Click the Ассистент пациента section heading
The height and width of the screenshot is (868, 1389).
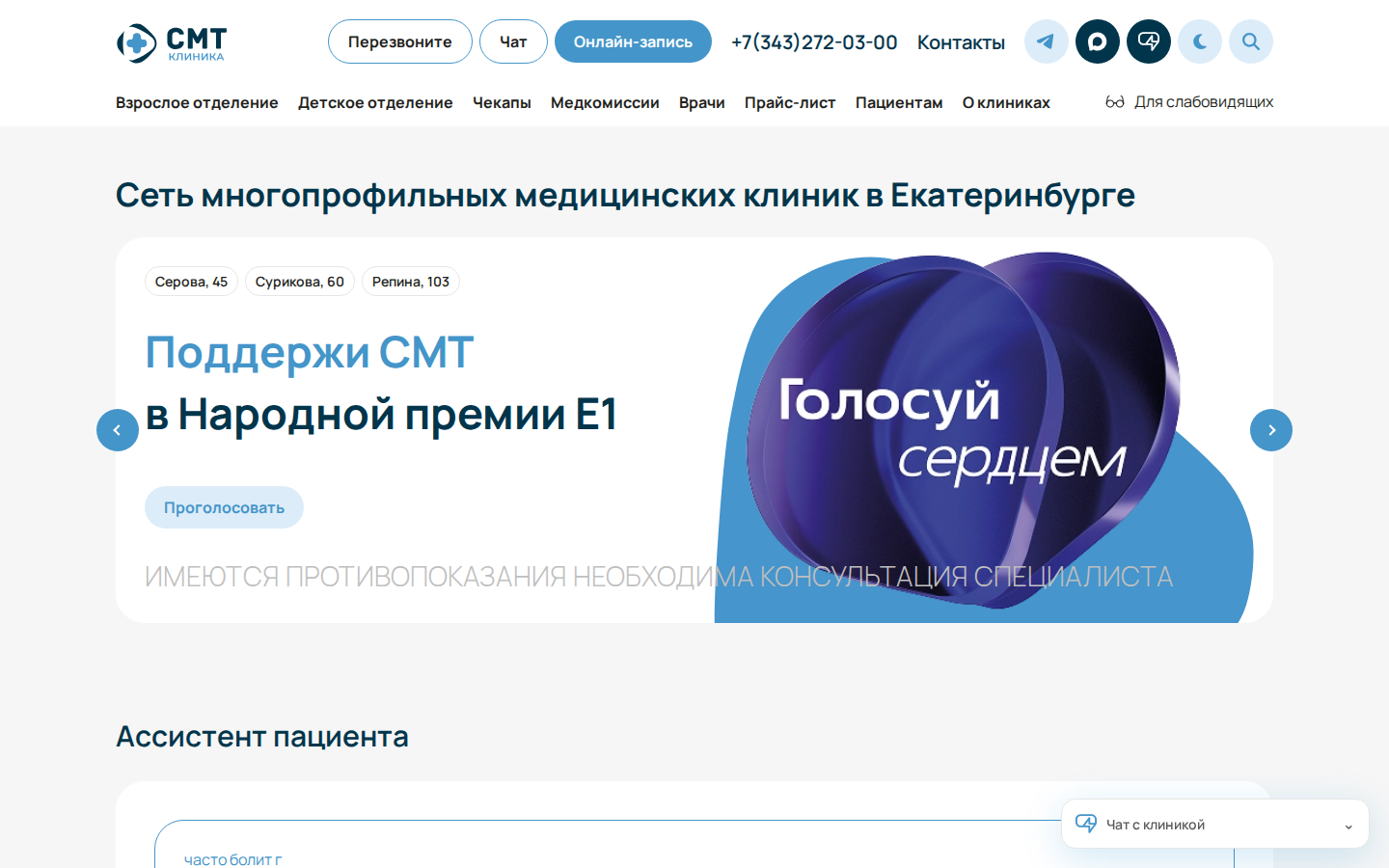[x=262, y=737]
